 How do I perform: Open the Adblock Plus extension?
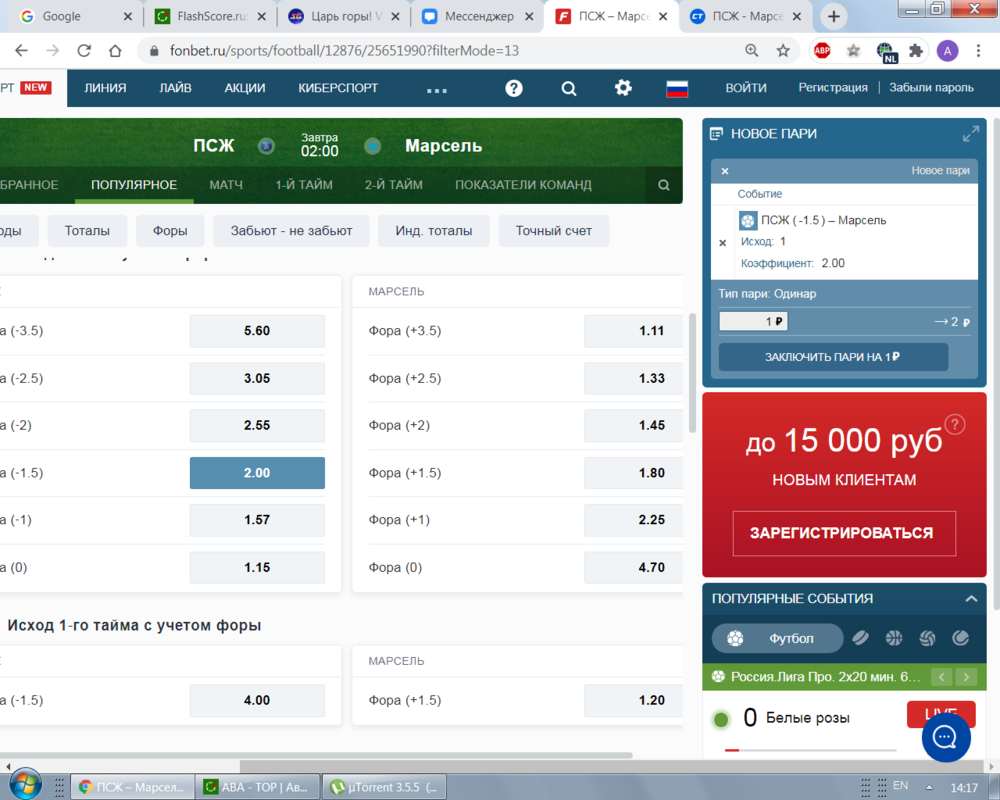(x=822, y=50)
